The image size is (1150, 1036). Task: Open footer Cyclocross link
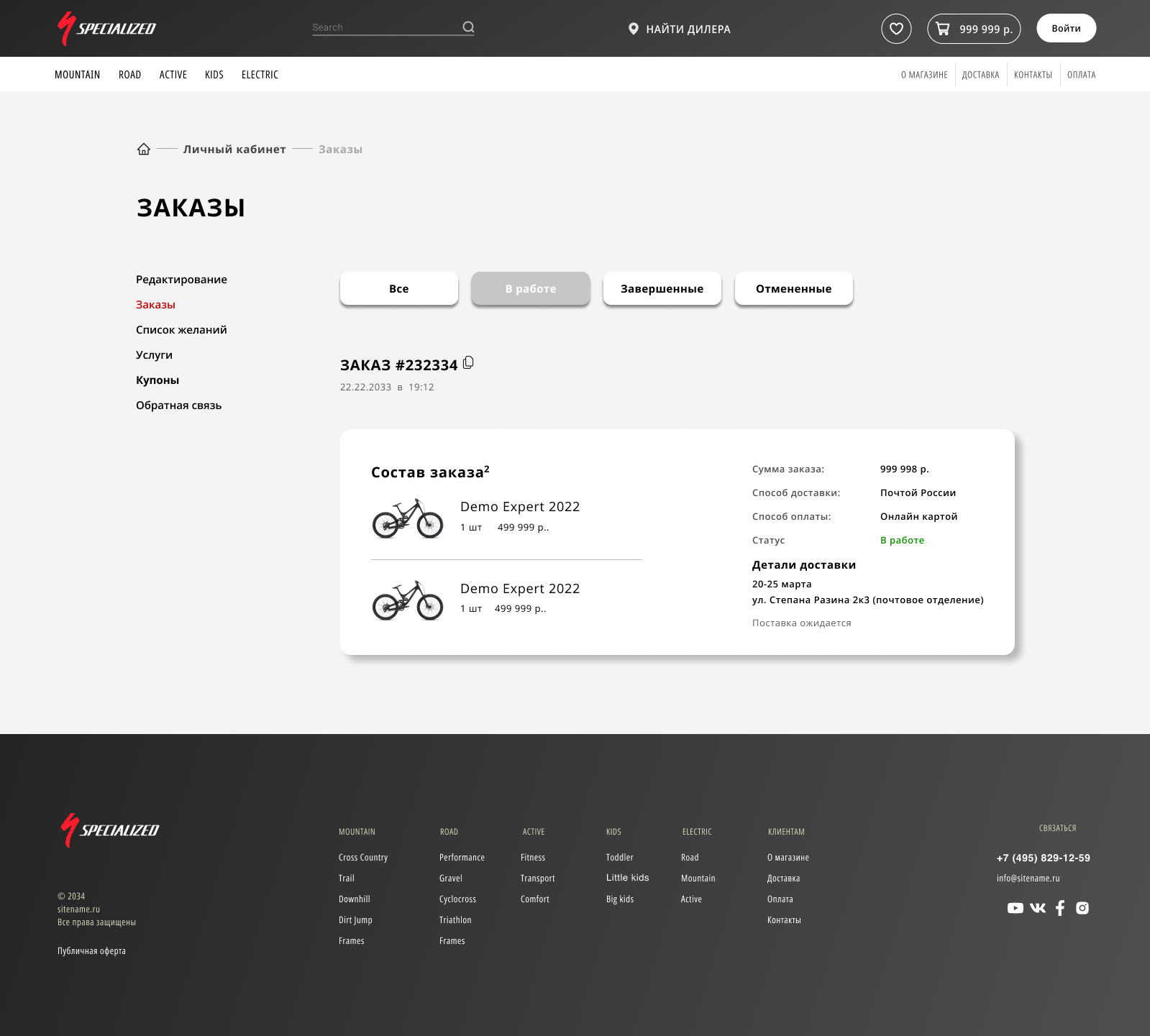[x=457, y=899]
